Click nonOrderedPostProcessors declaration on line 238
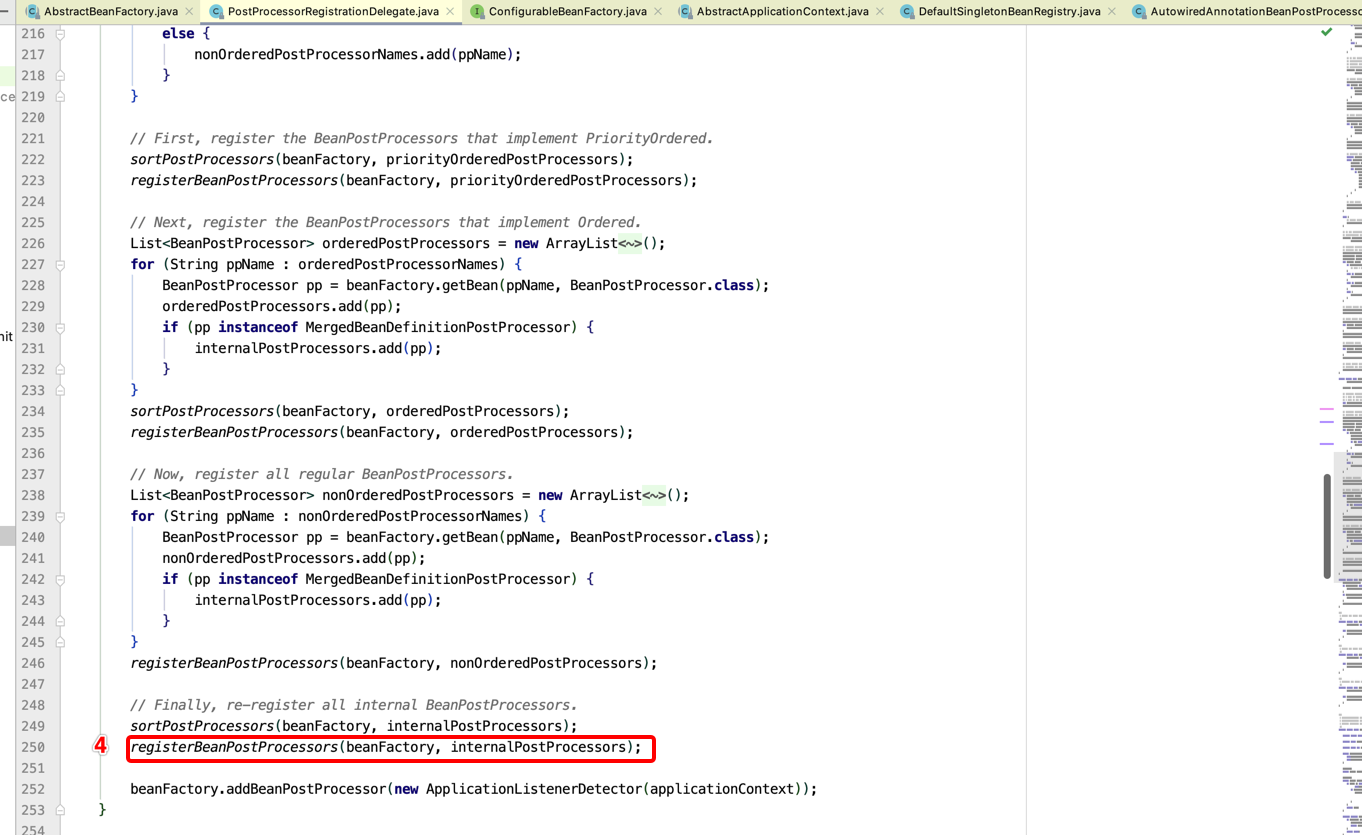Screen dimensions: 1362x835 pyautogui.click(x=418, y=495)
